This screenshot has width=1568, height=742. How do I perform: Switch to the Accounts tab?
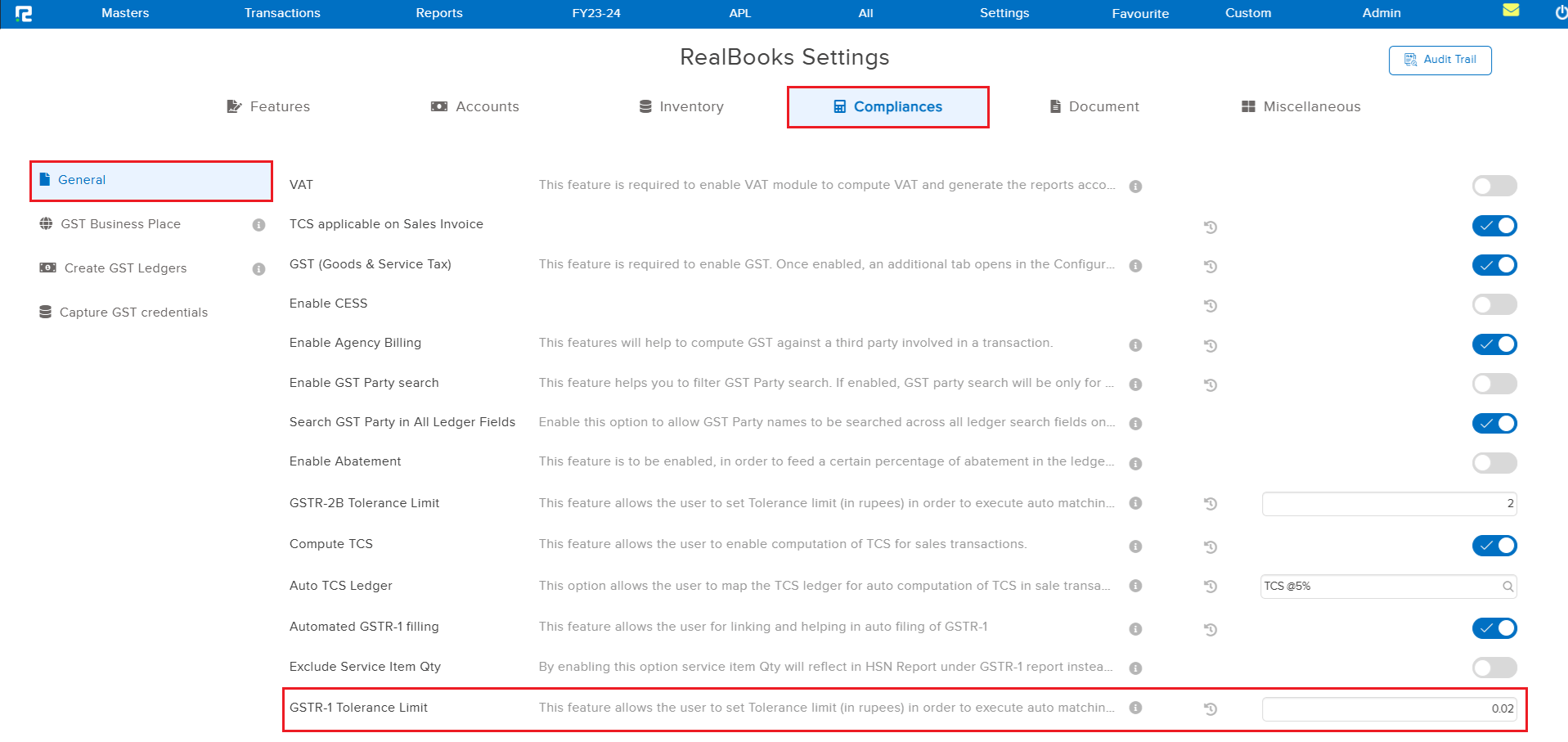pyautogui.click(x=475, y=106)
